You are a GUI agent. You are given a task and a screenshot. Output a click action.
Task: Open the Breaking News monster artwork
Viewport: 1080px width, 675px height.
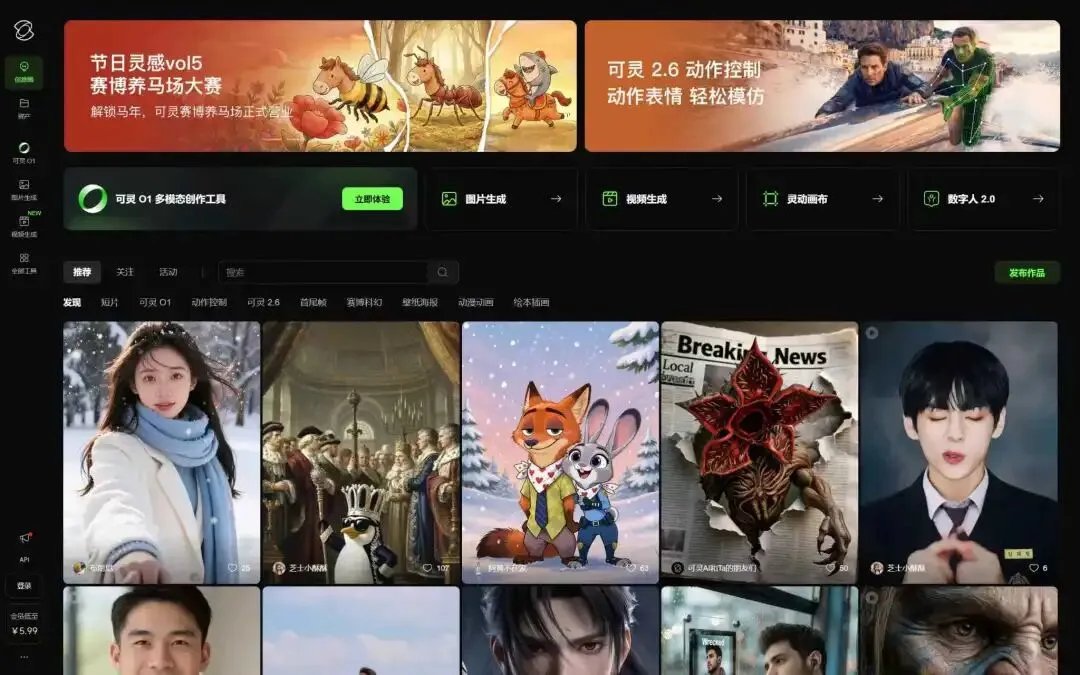760,452
